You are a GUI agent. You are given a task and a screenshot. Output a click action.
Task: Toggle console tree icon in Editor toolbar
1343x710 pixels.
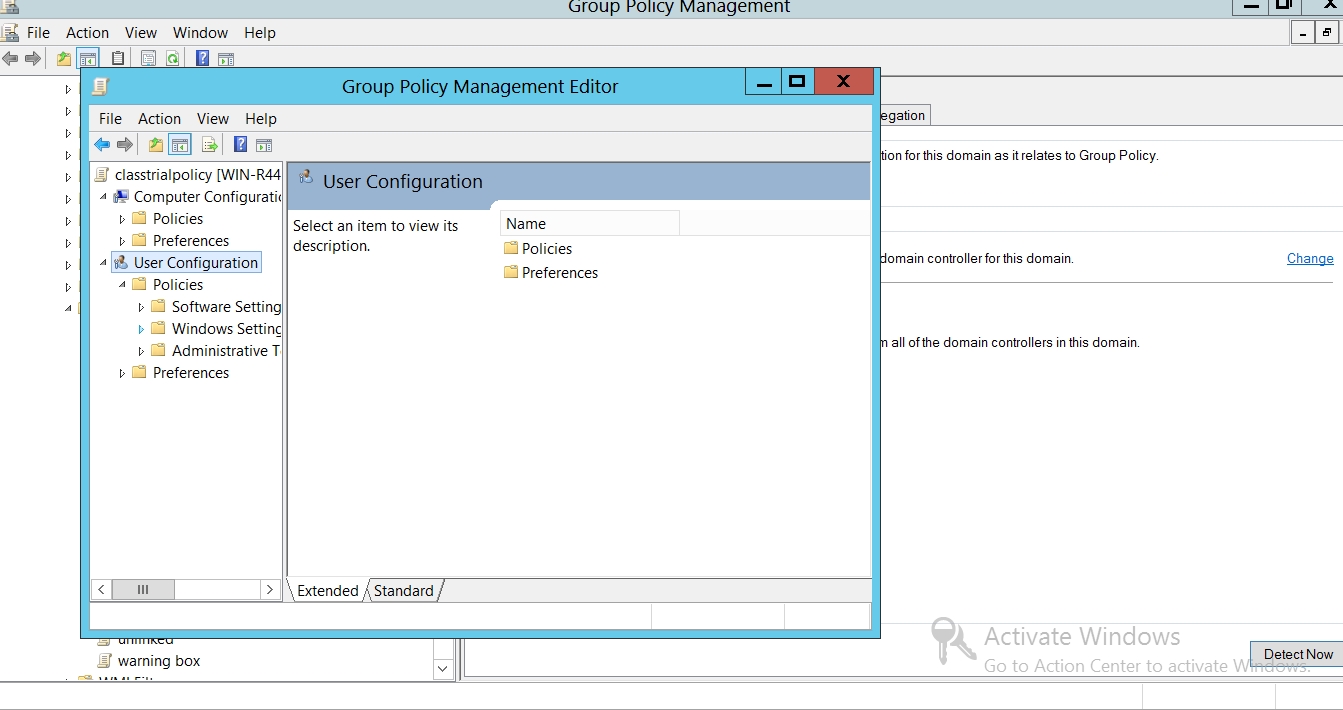point(180,145)
